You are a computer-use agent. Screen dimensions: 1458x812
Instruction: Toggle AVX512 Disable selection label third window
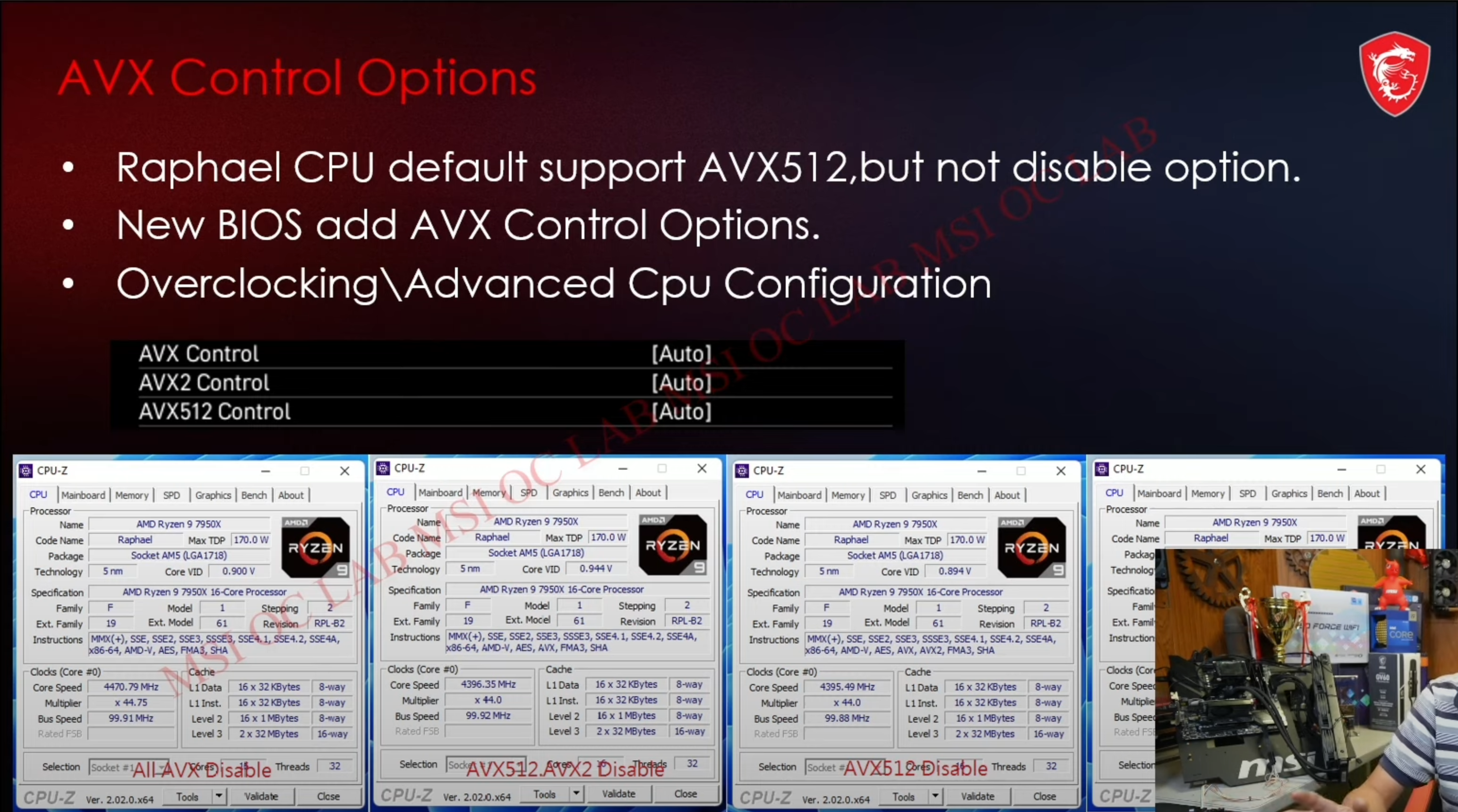click(x=878, y=770)
